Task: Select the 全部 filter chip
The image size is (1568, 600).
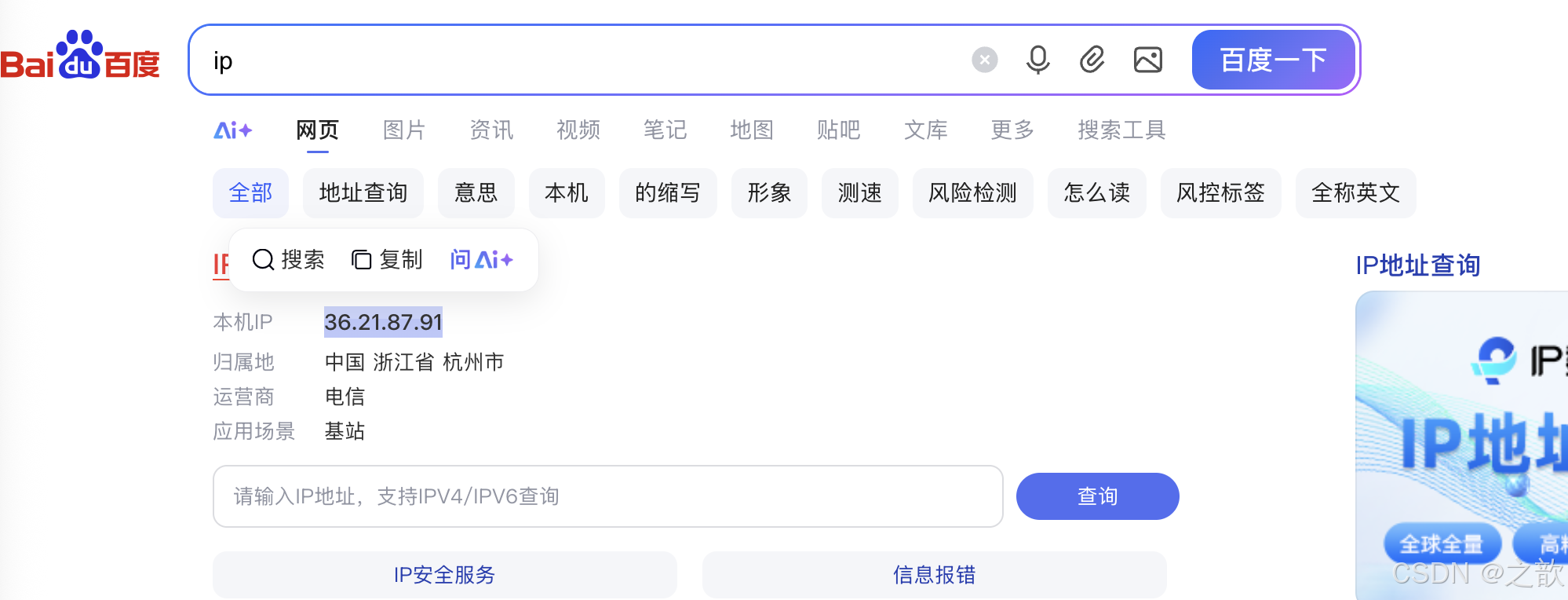Action: pyautogui.click(x=250, y=193)
